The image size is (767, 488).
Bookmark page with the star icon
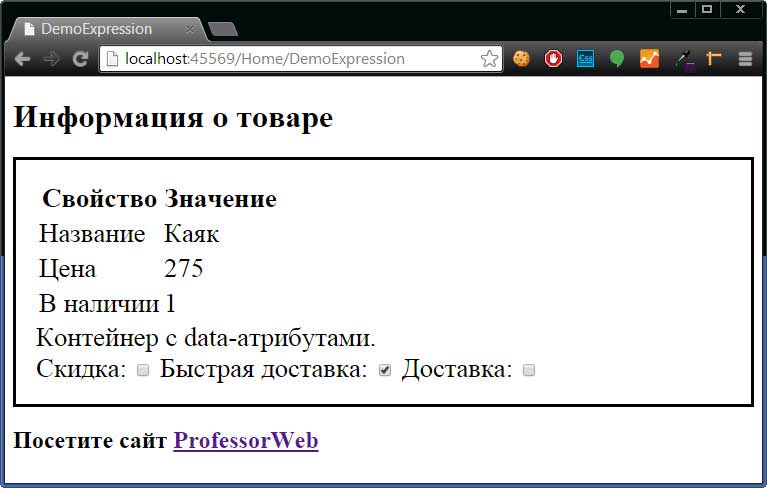[x=489, y=59]
